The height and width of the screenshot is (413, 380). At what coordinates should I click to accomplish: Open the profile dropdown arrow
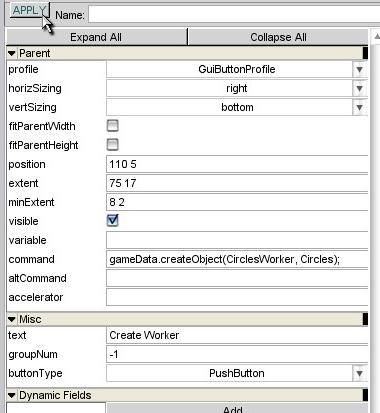(359, 69)
